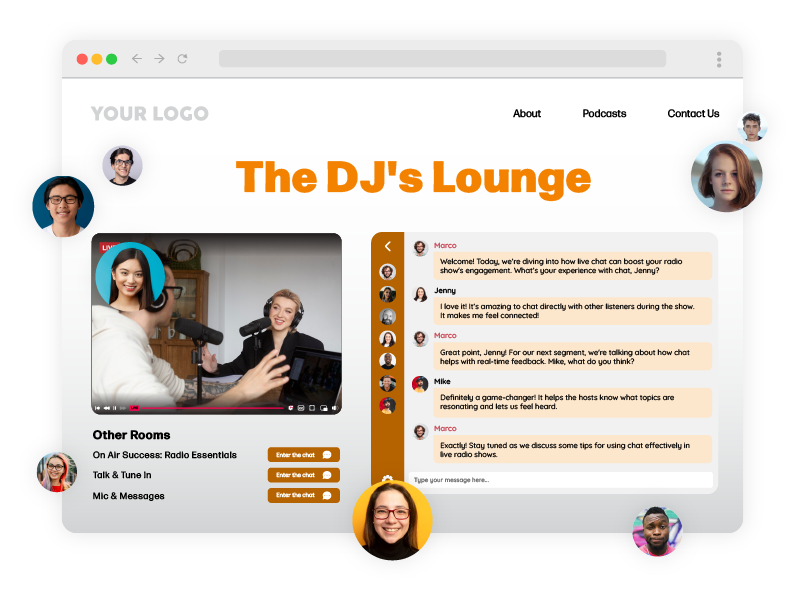This screenshot has height=600, width=800.
Task: Skip to previous track in video controls
Action: click(97, 408)
